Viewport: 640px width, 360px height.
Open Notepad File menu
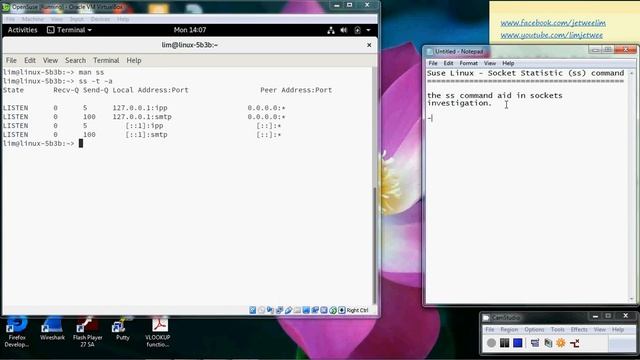point(433,63)
